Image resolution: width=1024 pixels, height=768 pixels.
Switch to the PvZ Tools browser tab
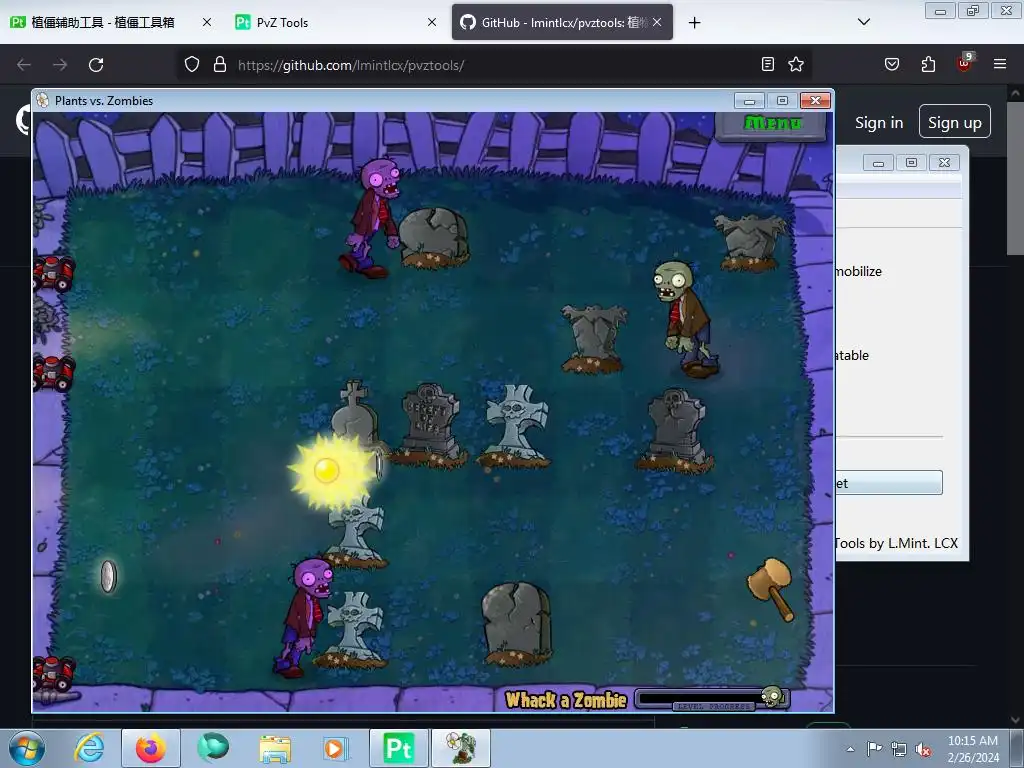pyautogui.click(x=282, y=22)
